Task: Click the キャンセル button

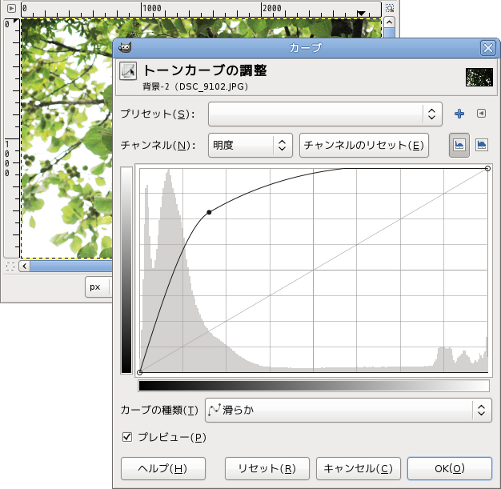Action: pyautogui.click(x=358, y=469)
